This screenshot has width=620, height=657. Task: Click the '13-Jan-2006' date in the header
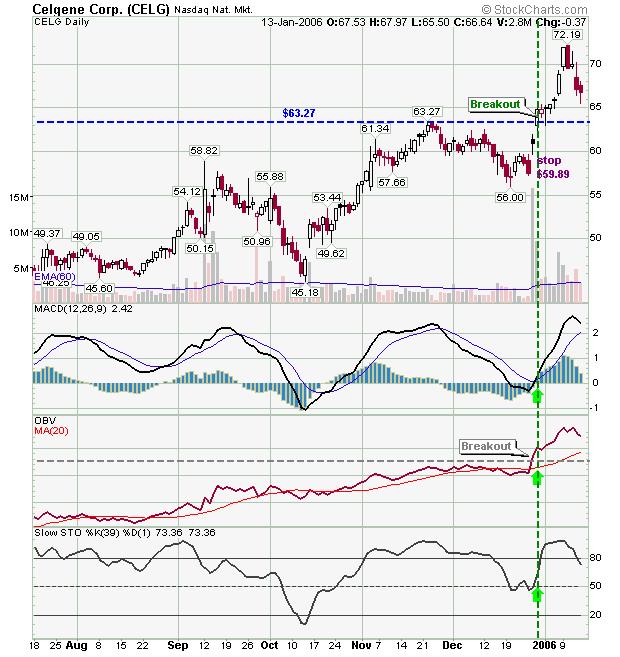[292, 22]
